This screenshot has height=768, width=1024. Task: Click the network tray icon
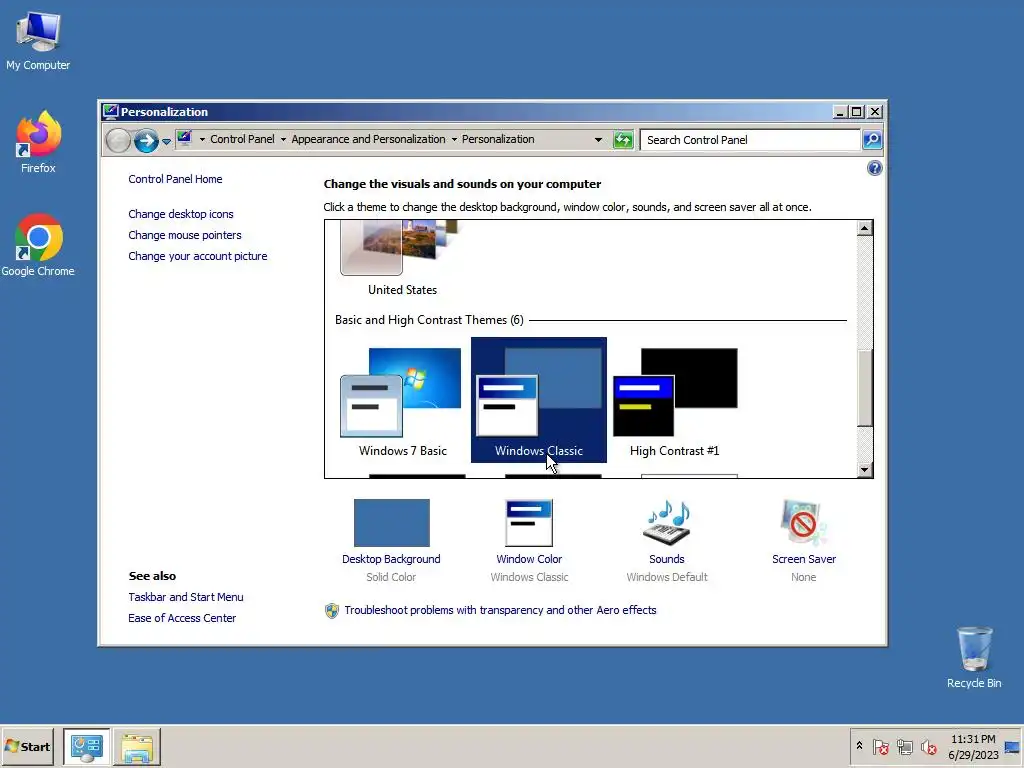point(904,746)
